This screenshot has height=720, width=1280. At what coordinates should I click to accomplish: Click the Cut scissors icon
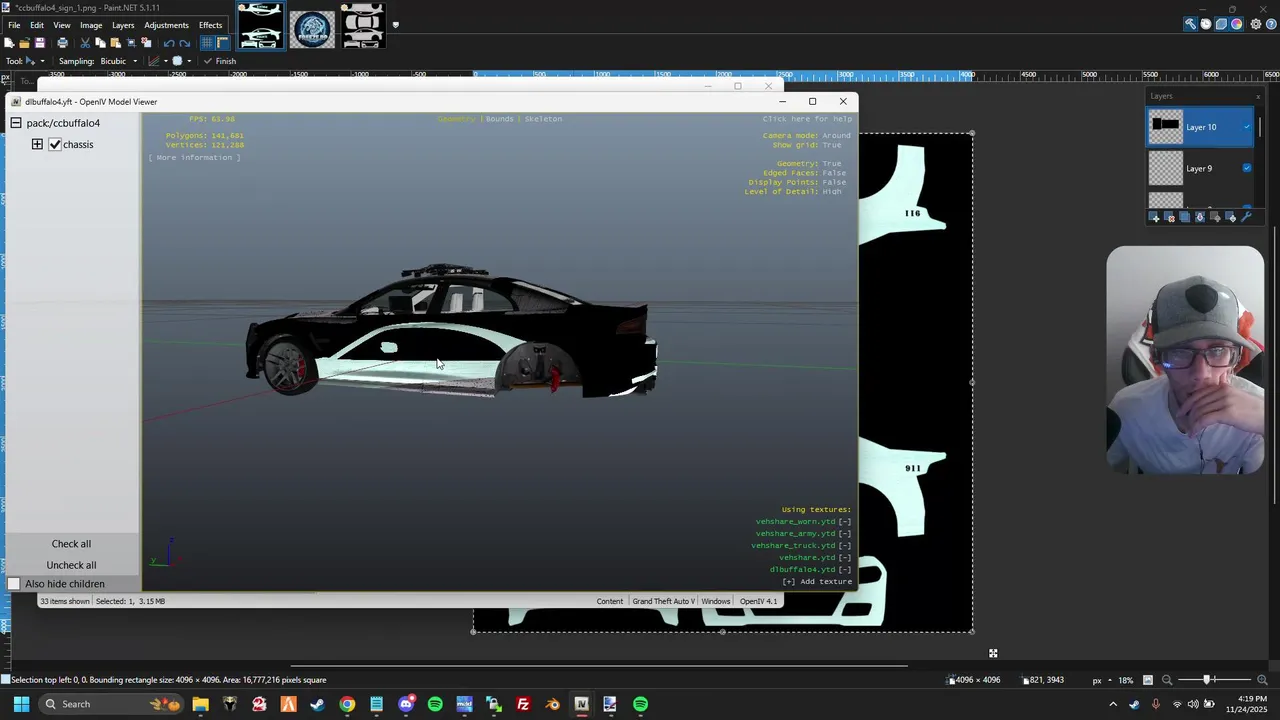tap(85, 43)
